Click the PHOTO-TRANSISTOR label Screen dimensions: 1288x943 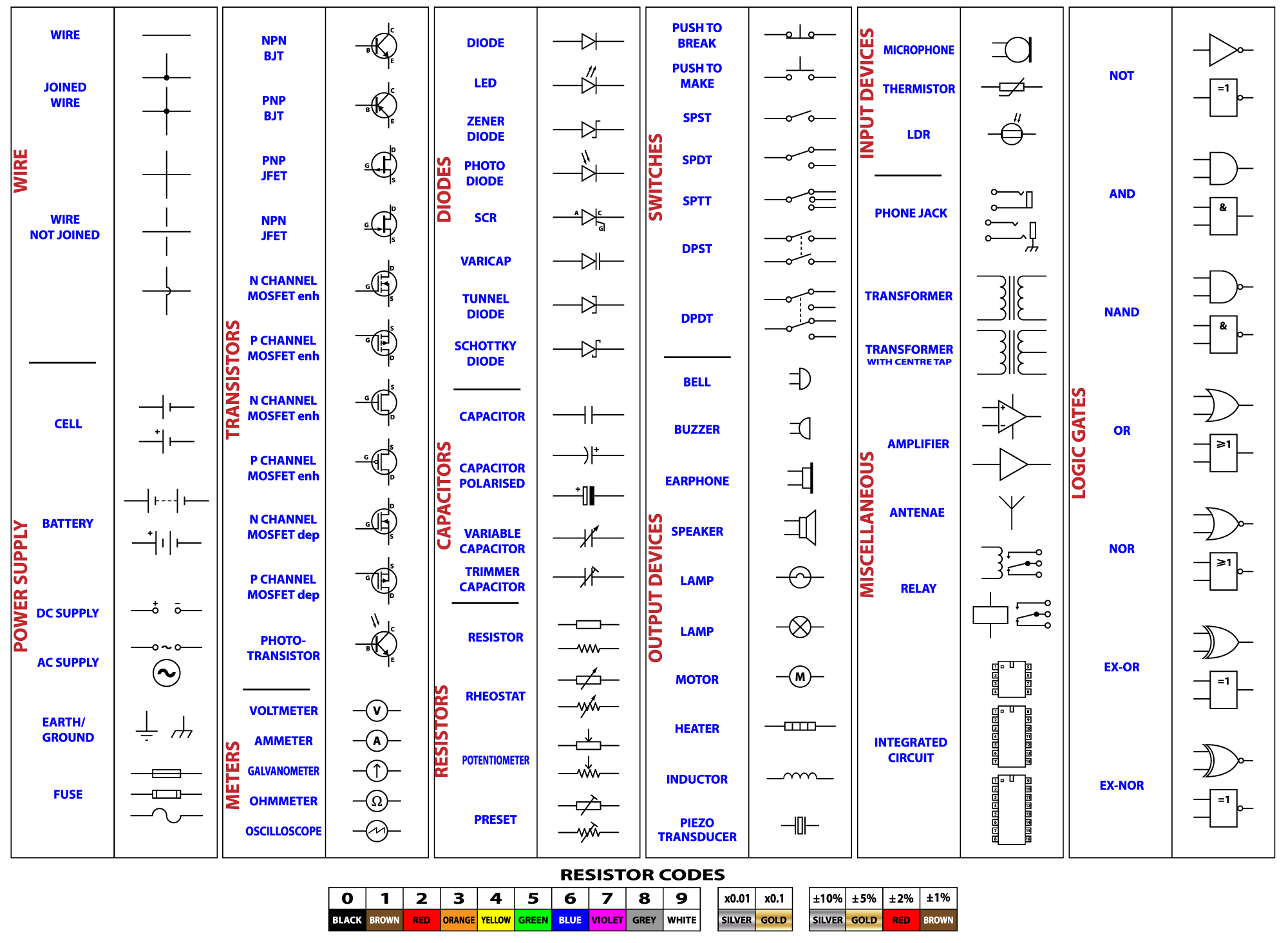(x=284, y=649)
